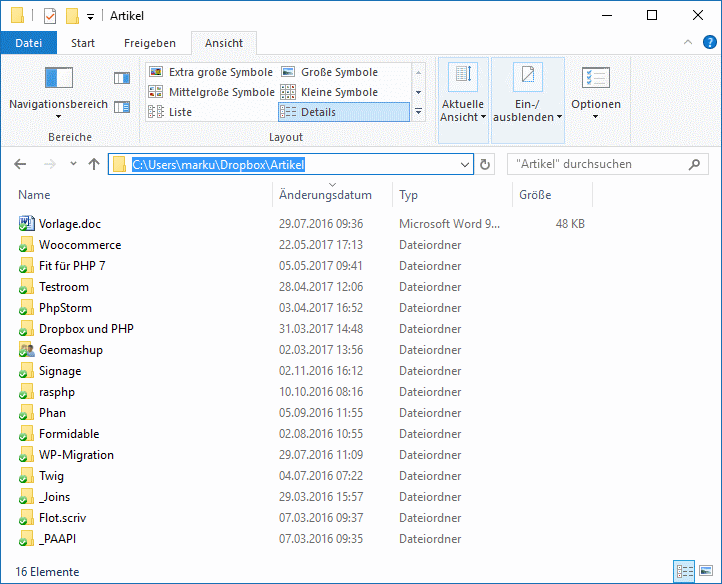Click the date 22.05.2017 17:13
Screen dimensions: 722x584
320,245
